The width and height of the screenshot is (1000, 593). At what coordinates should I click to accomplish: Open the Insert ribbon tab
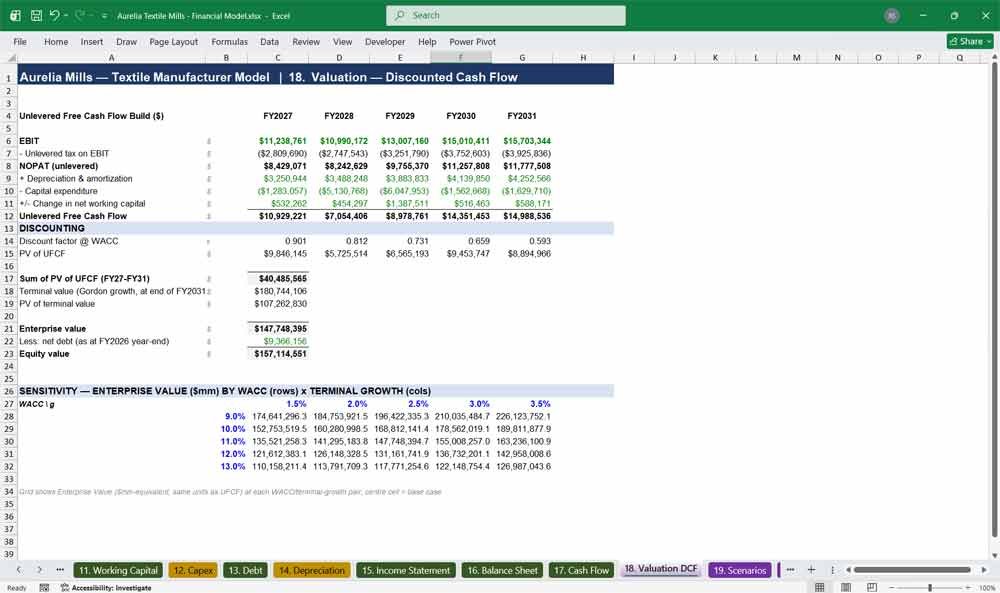point(92,41)
